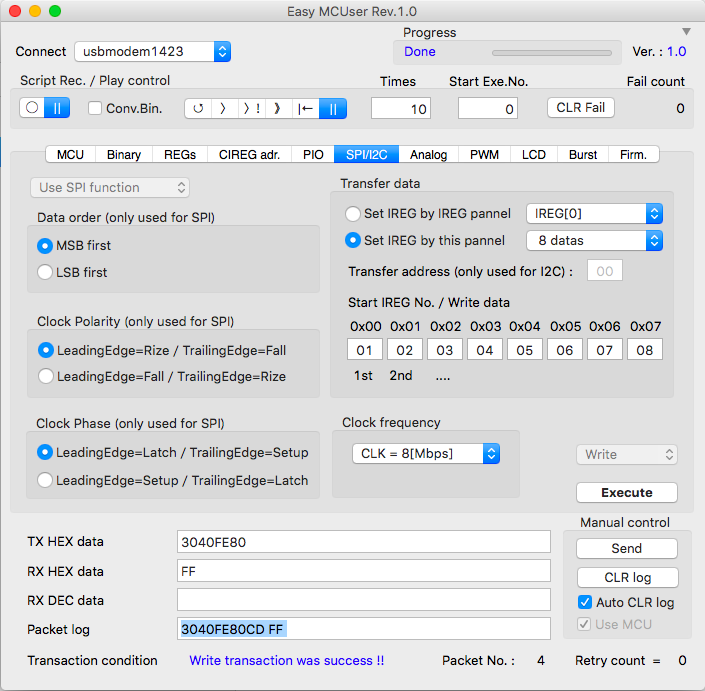Screen dimensions: 705x691
Task: Select MSB first data order
Action: tap(45, 245)
